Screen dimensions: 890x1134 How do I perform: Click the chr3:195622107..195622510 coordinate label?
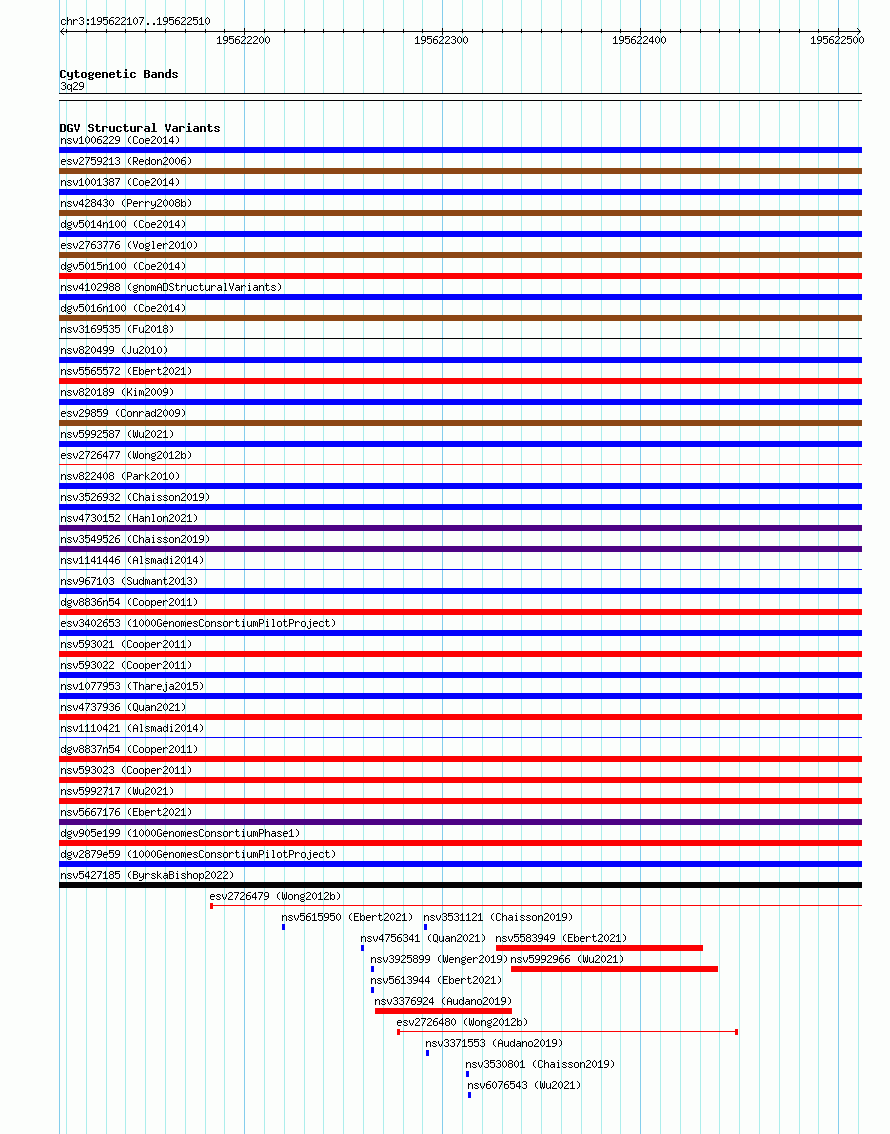click(135, 22)
